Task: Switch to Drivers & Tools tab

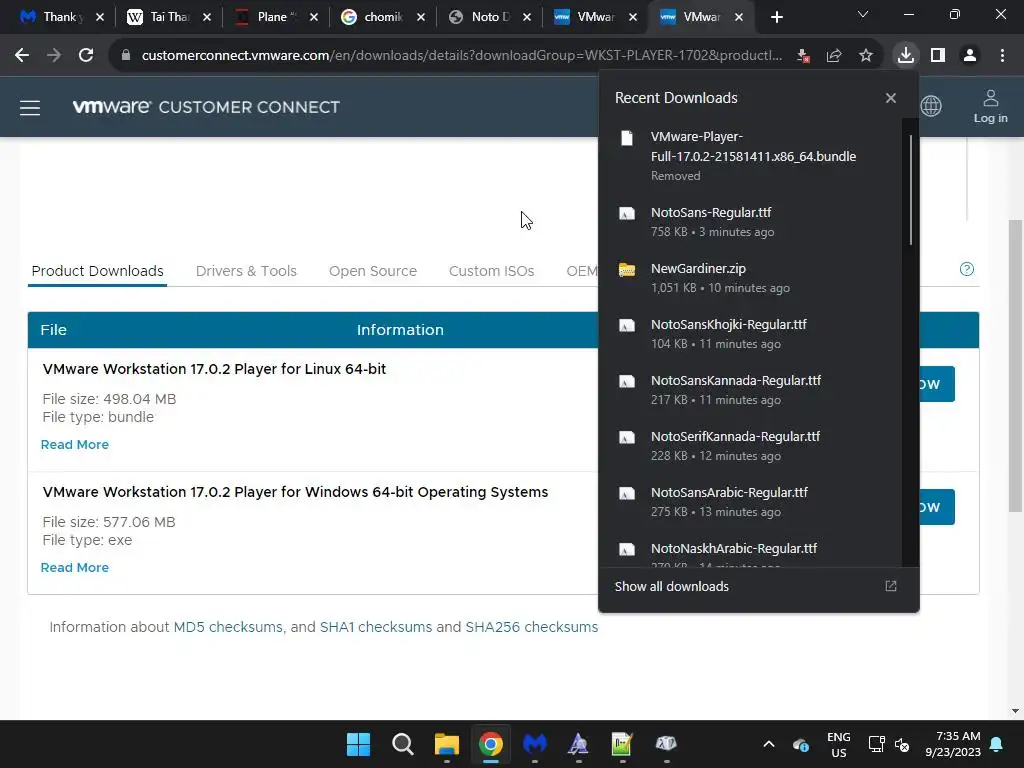Action: click(246, 271)
